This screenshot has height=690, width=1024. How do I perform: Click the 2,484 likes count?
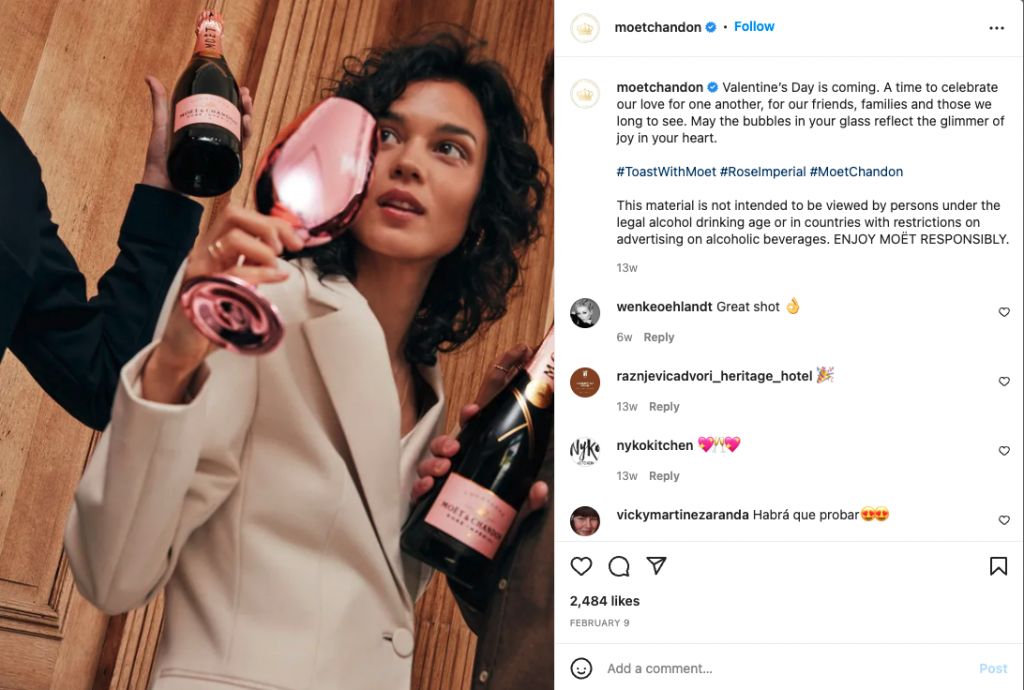click(607, 600)
